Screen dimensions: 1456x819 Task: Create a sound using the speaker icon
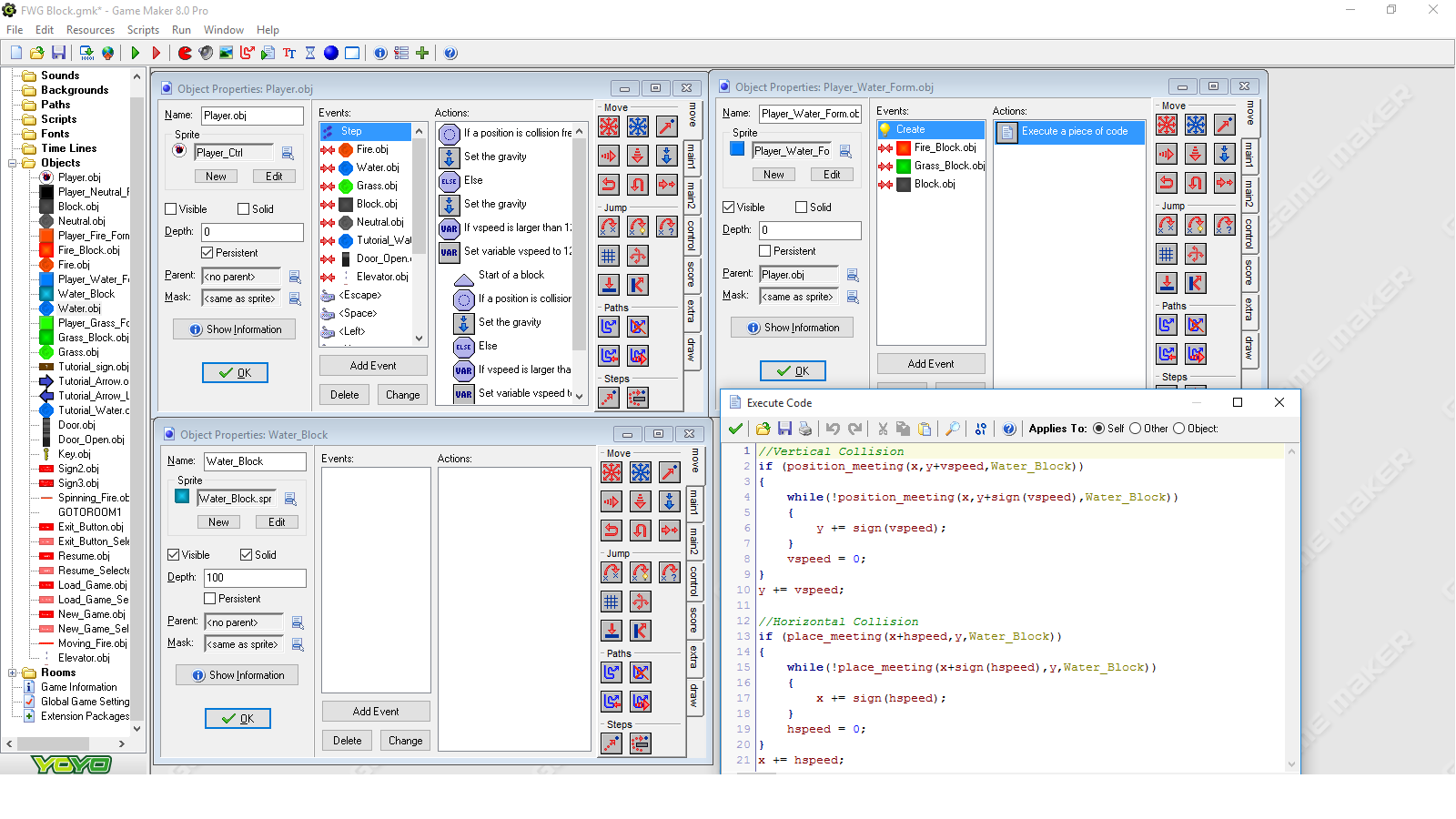point(206,53)
